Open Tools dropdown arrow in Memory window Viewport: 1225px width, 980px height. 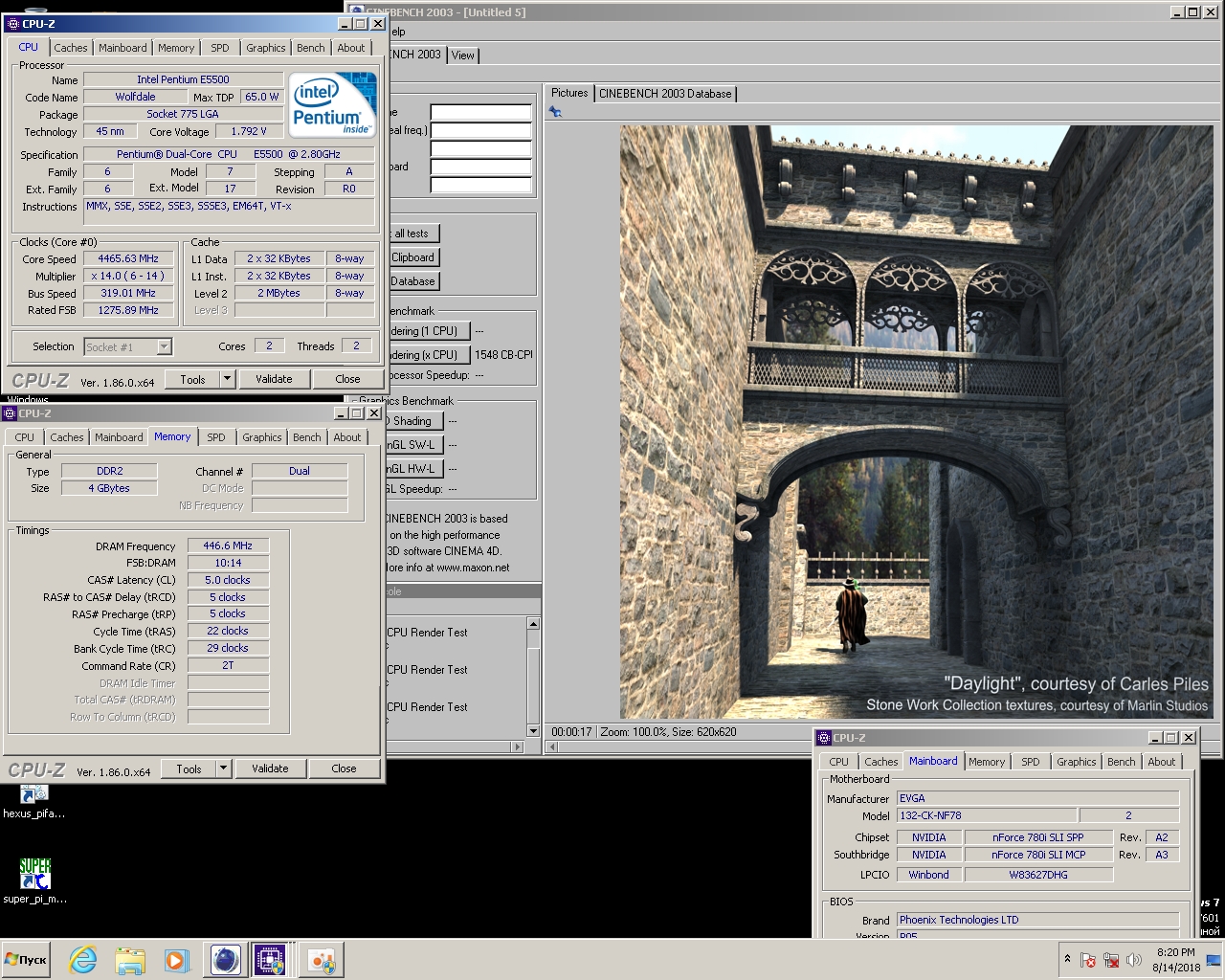pos(224,768)
